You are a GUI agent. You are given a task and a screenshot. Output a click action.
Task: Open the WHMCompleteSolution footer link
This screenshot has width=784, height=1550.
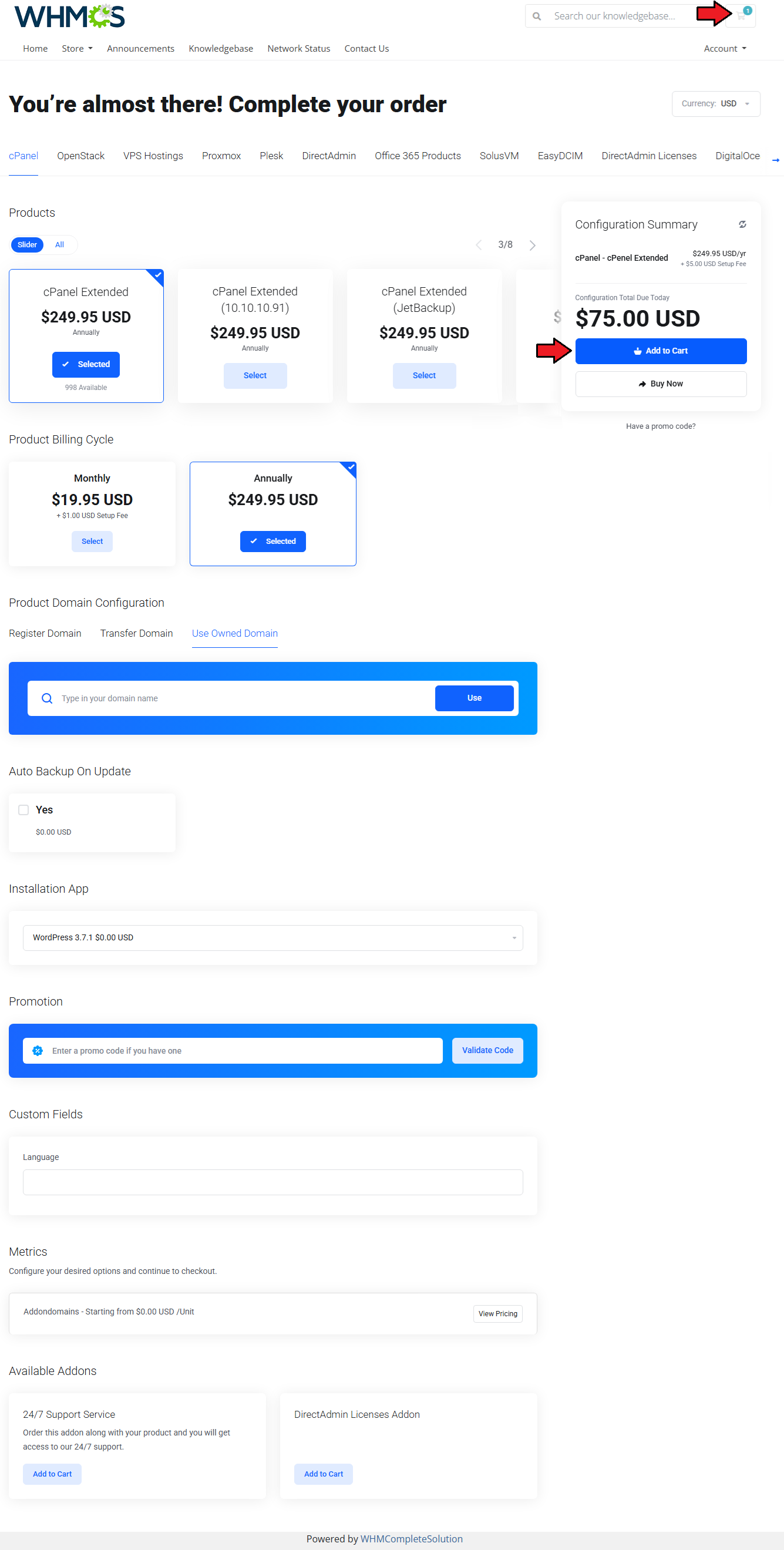[412, 1539]
